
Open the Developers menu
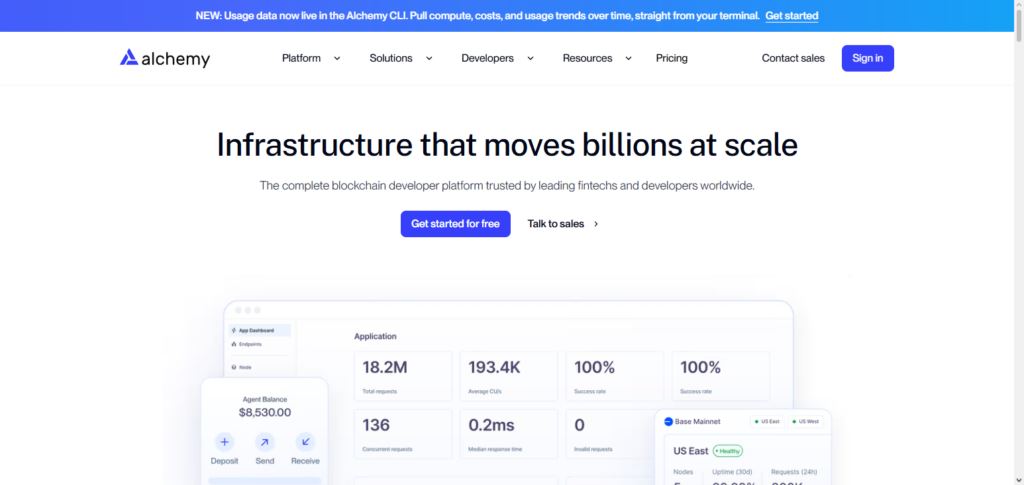point(487,58)
